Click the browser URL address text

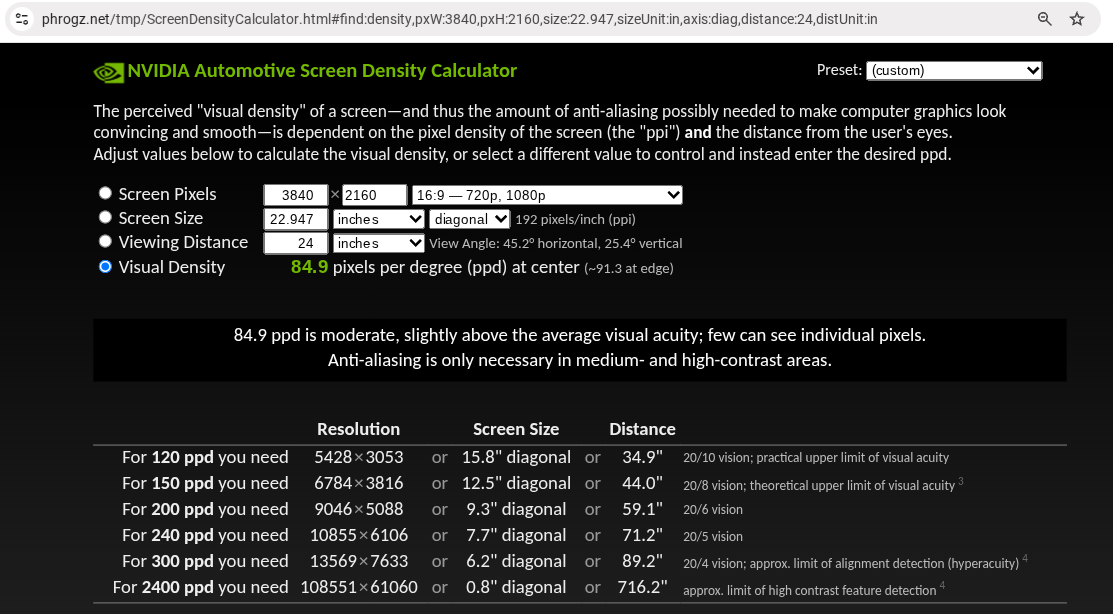459,19
